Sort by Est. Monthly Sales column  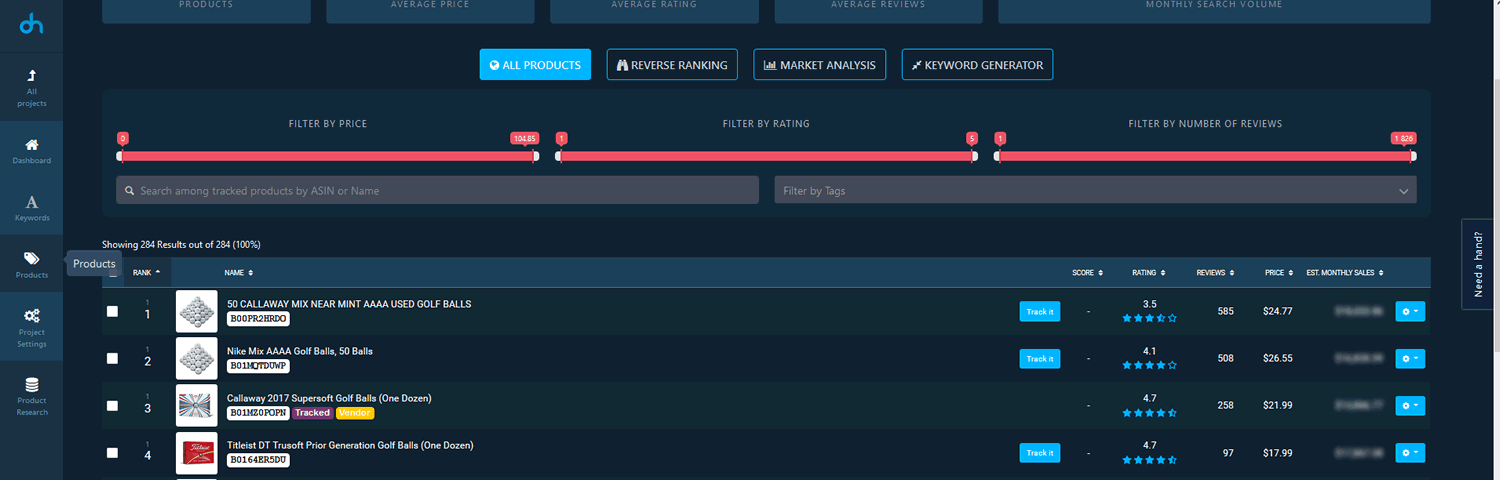coord(1345,272)
